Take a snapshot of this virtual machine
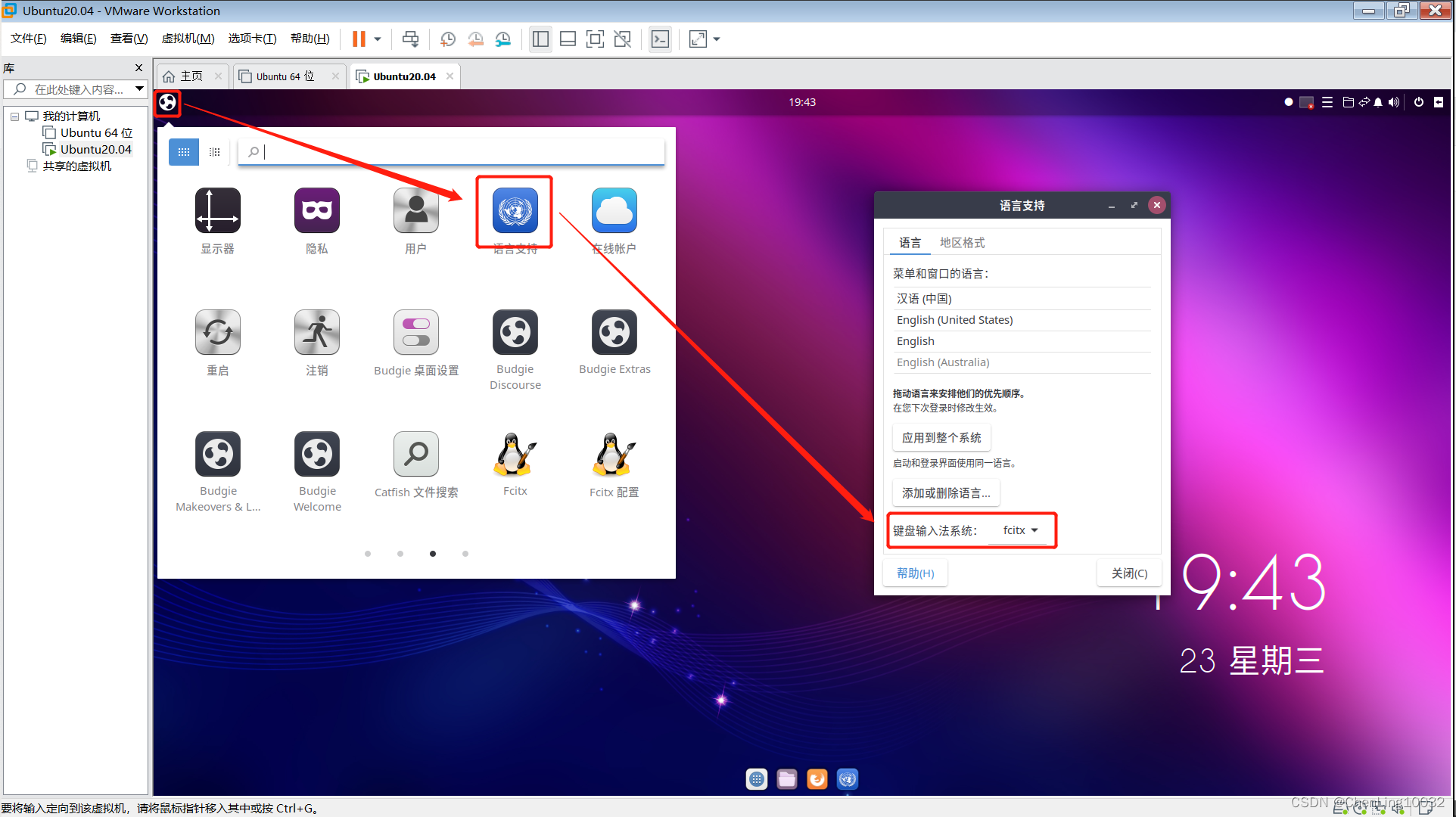This screenshot has width=1456, height=817. 447,39
